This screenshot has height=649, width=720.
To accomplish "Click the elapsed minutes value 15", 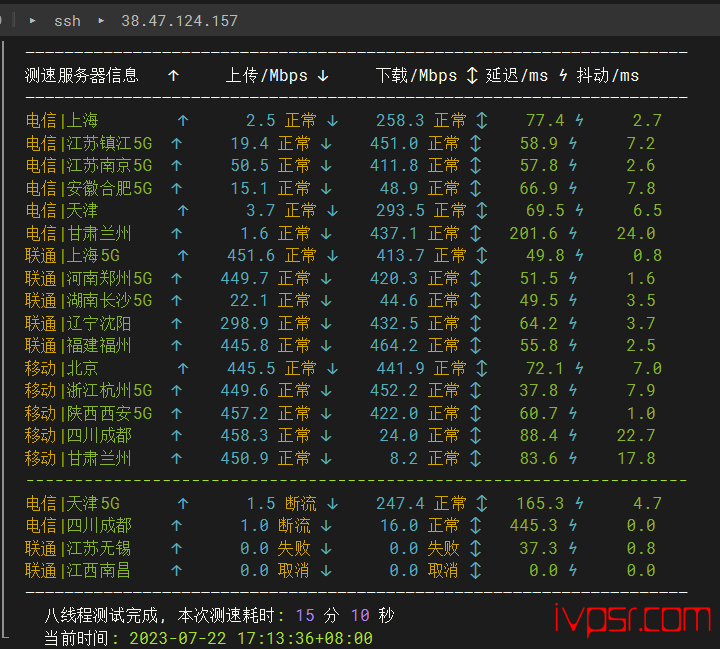I will [305, 615].
